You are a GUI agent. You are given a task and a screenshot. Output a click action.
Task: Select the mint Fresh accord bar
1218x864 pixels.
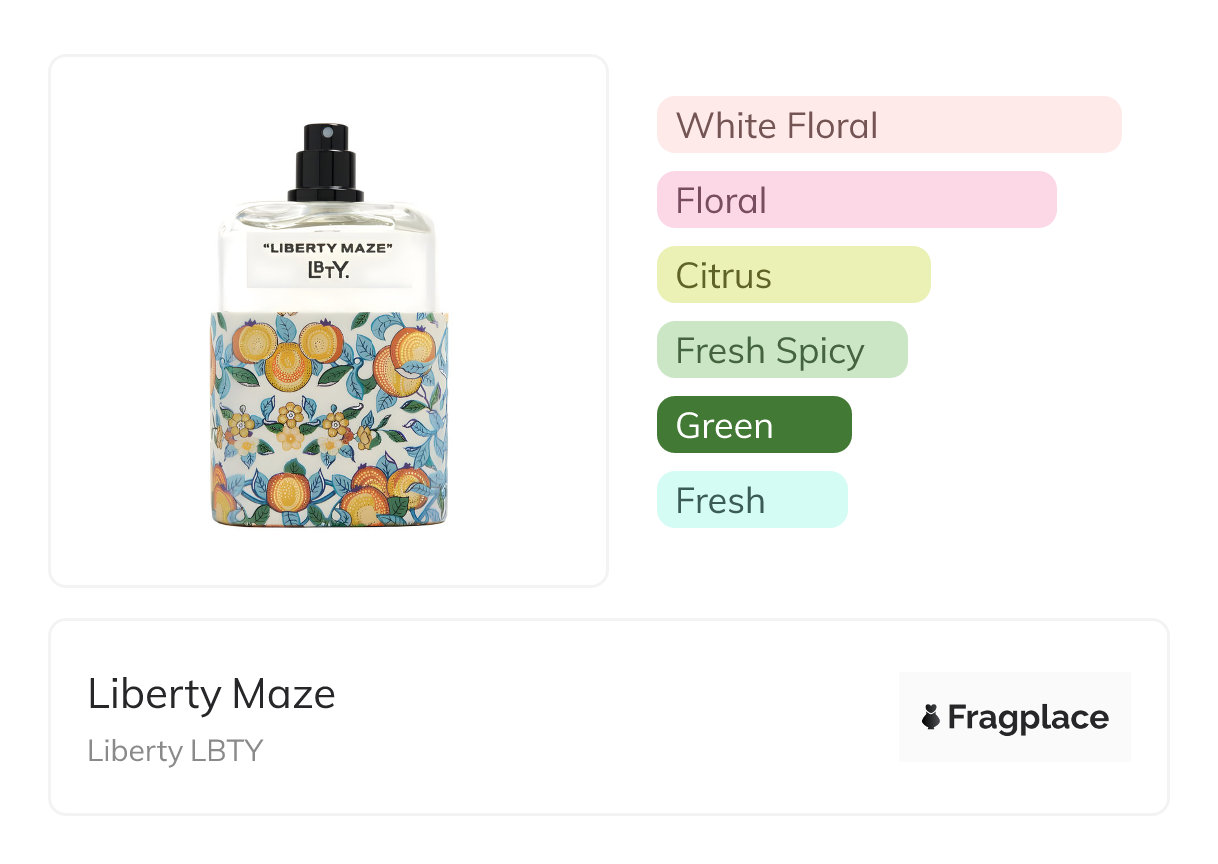click(751, 500)
